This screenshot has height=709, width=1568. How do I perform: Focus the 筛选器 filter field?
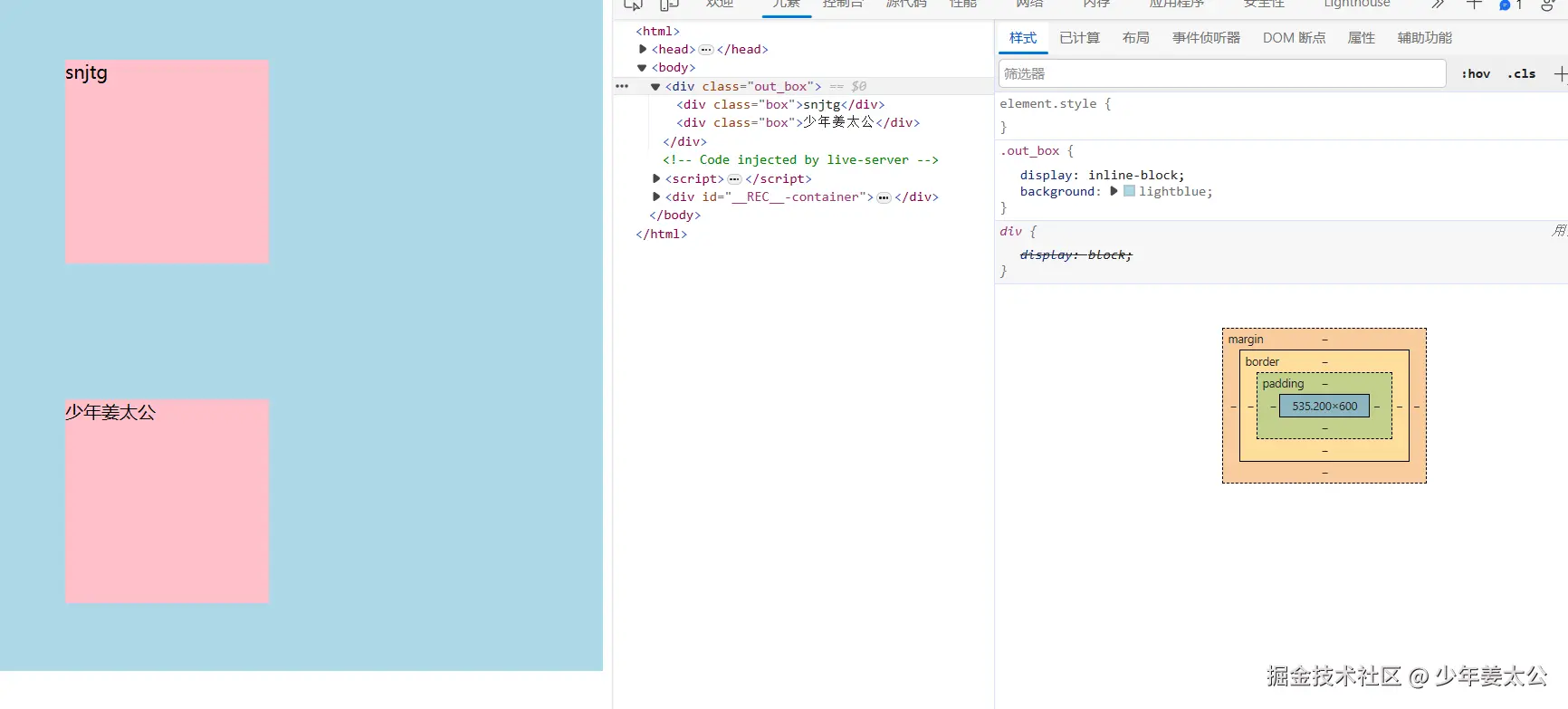click(1222, 73)
